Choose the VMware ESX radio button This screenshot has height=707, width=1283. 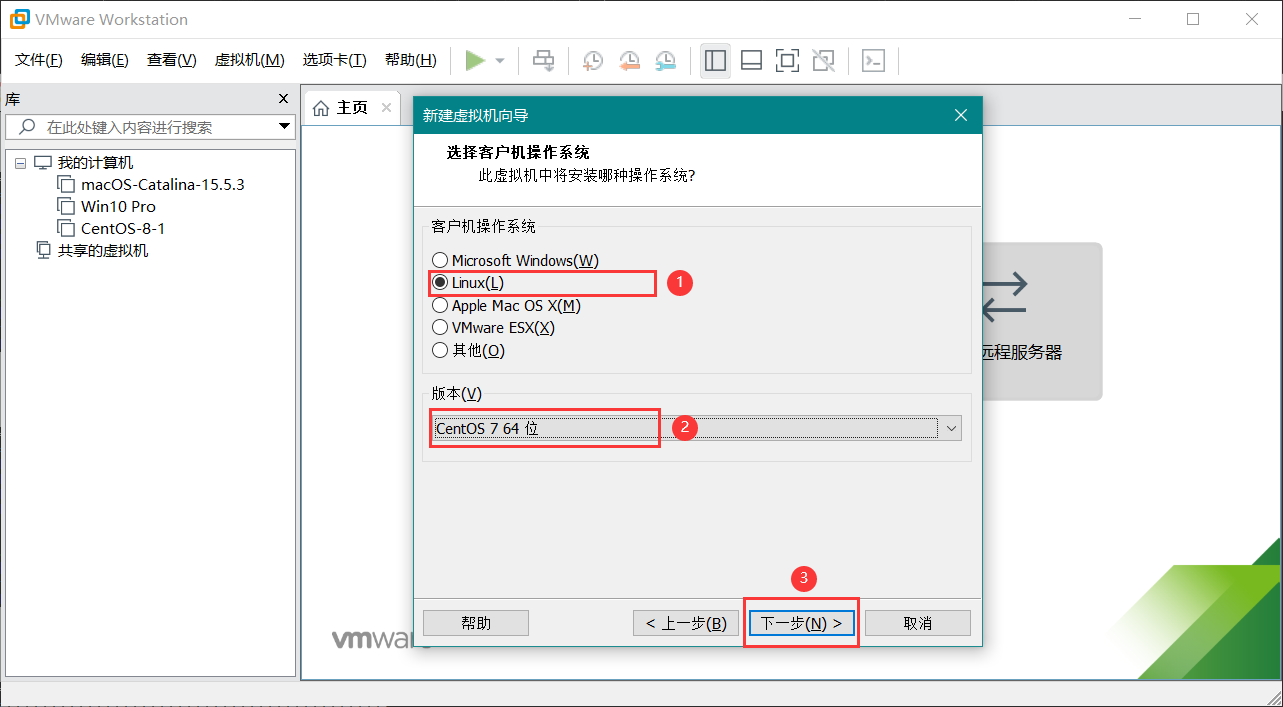click(x=440, y=328)
